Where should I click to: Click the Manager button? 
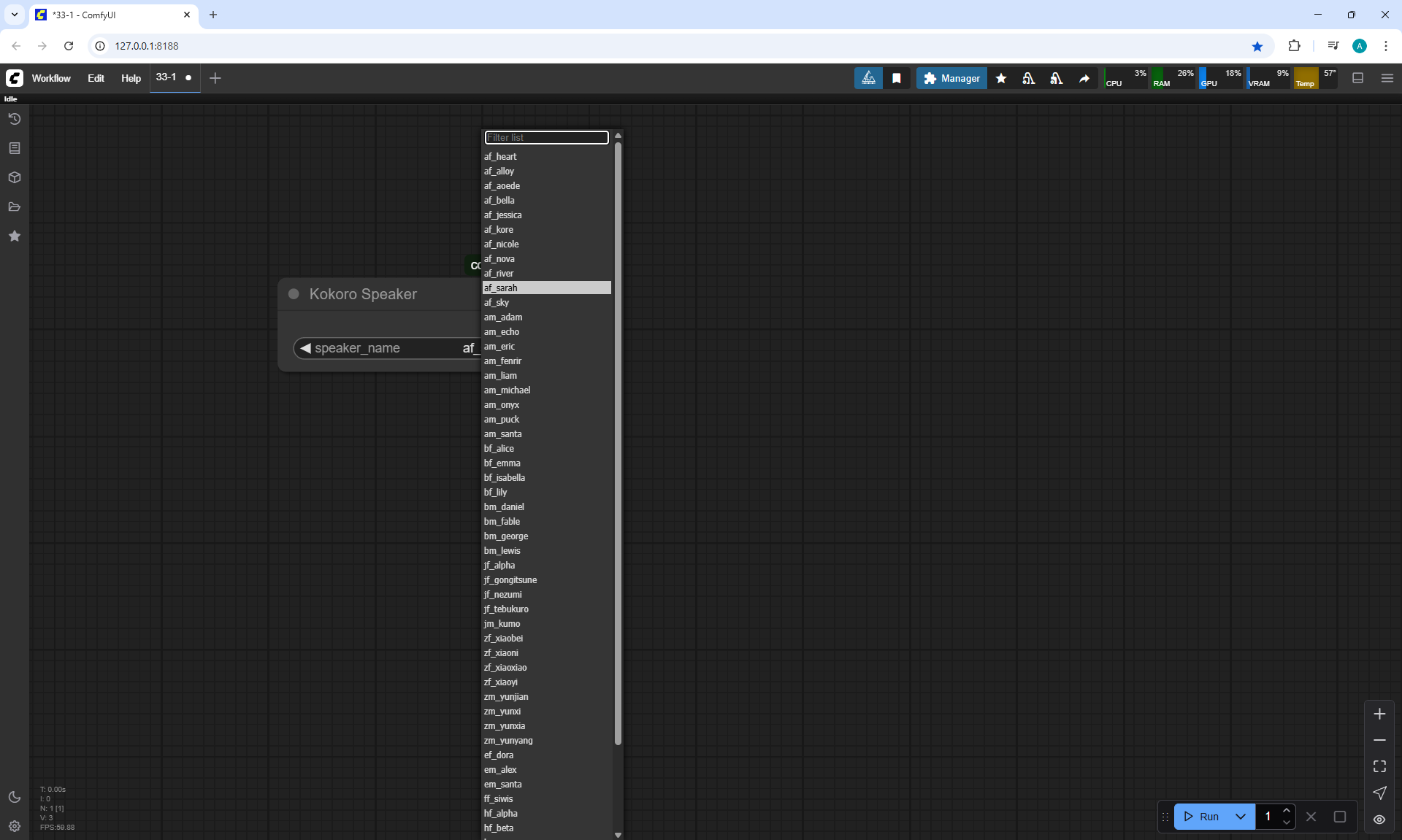(x=951, y=78)
